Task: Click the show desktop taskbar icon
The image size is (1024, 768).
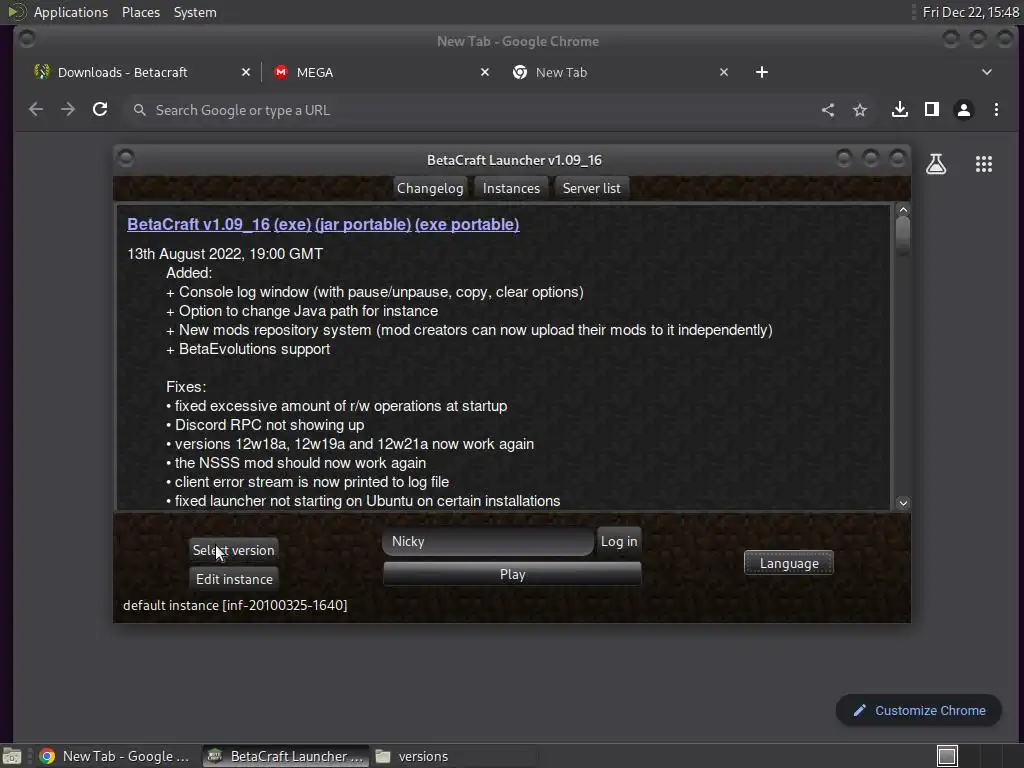Action: [x=12, y=756]
